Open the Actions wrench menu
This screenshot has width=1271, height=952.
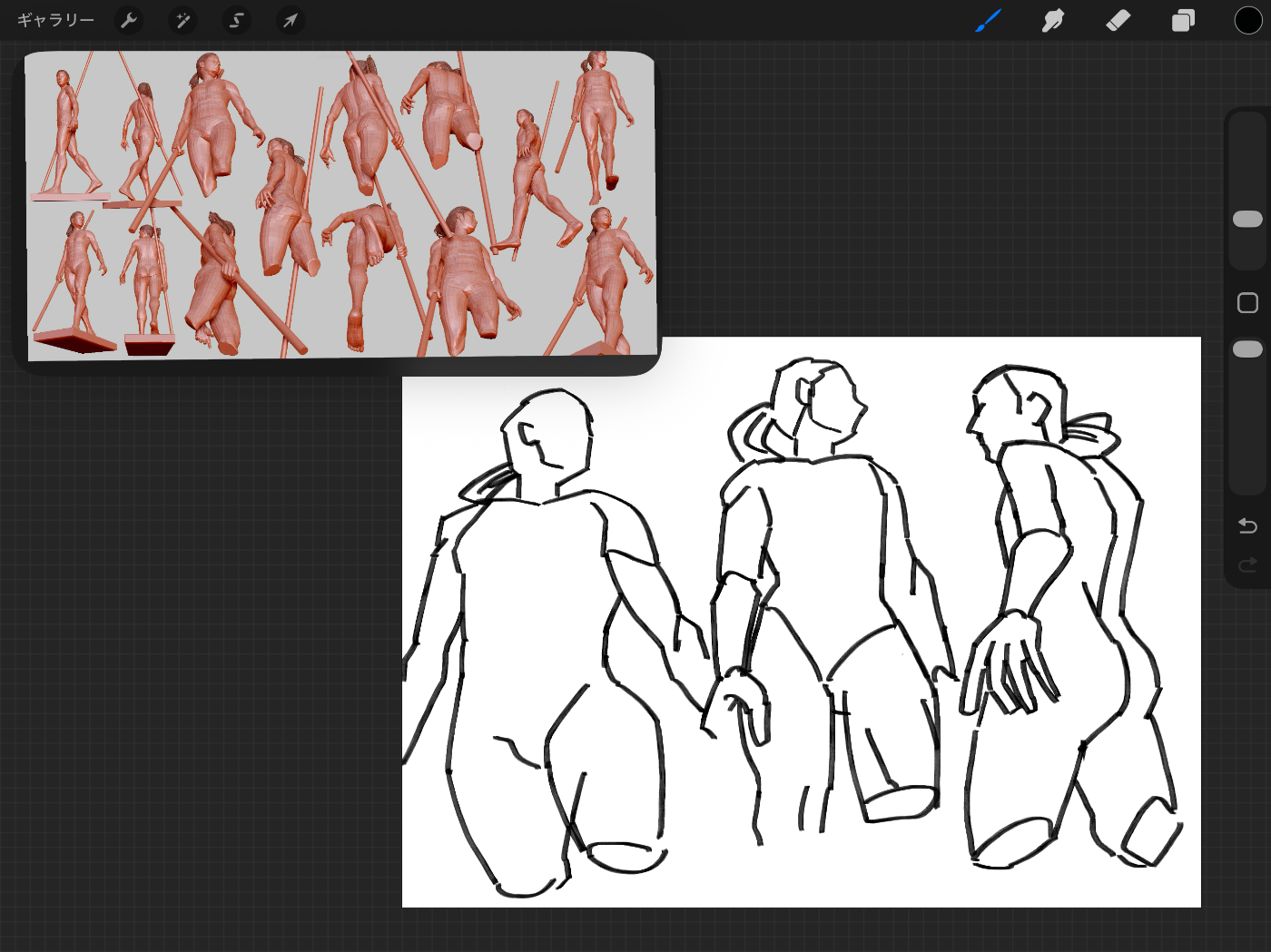click(x=130, y=20)
